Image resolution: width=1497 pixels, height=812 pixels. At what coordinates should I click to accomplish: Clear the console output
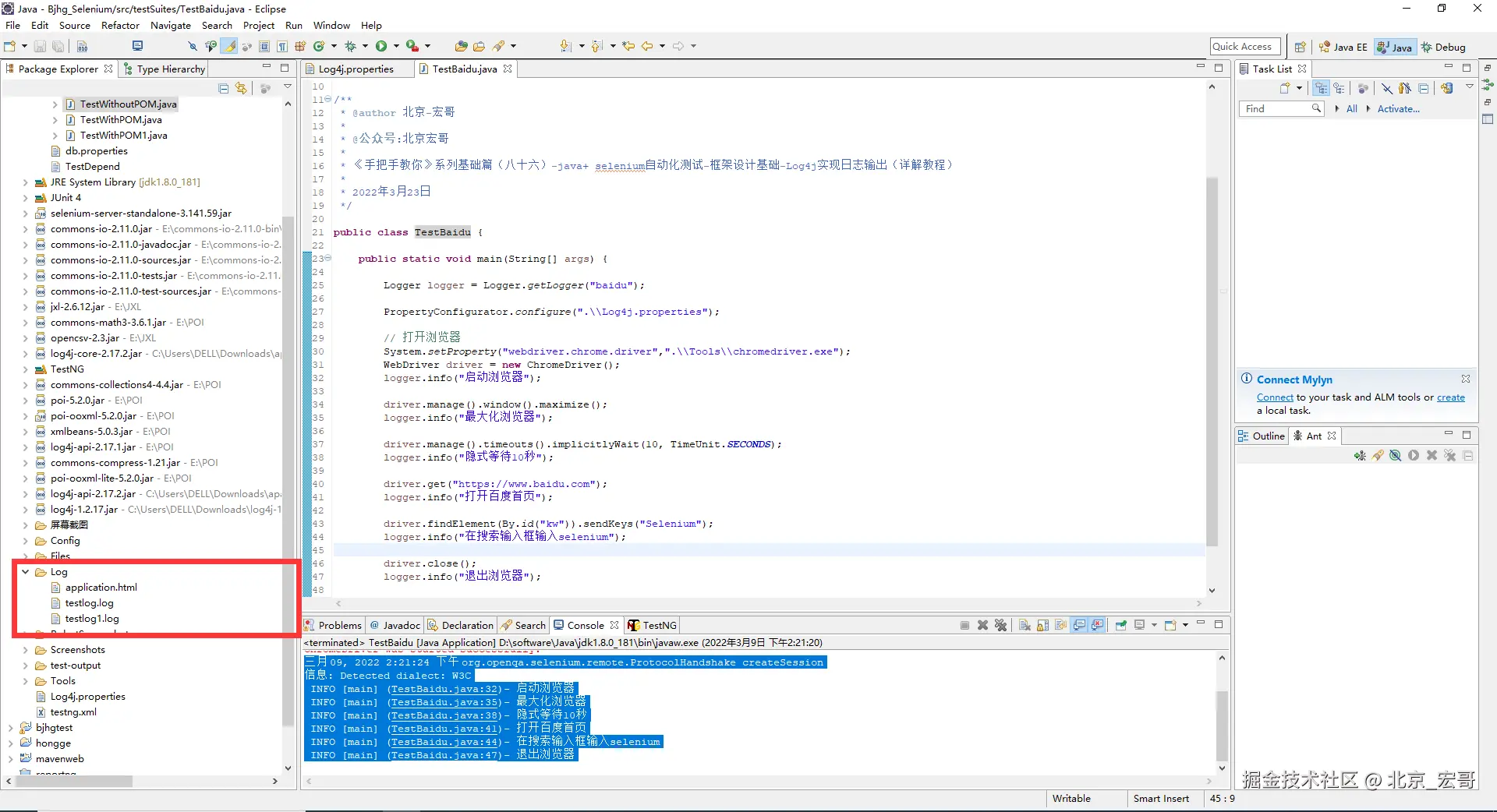coord(1025,626)
